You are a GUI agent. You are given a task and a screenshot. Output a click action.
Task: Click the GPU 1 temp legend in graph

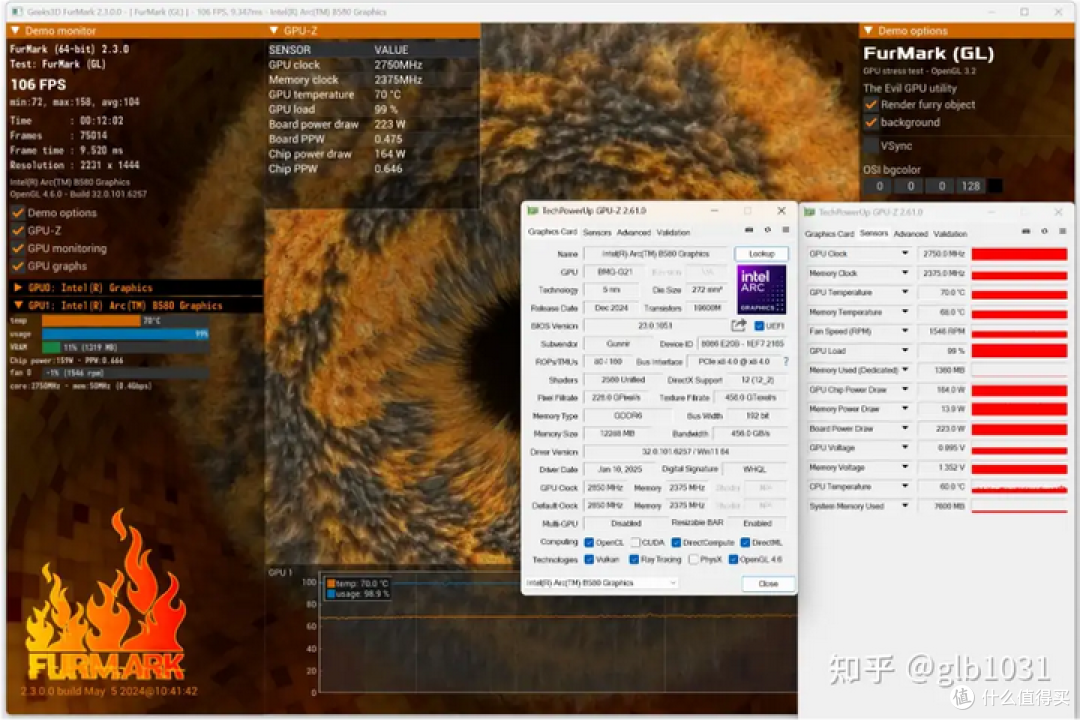pos(359,584)
